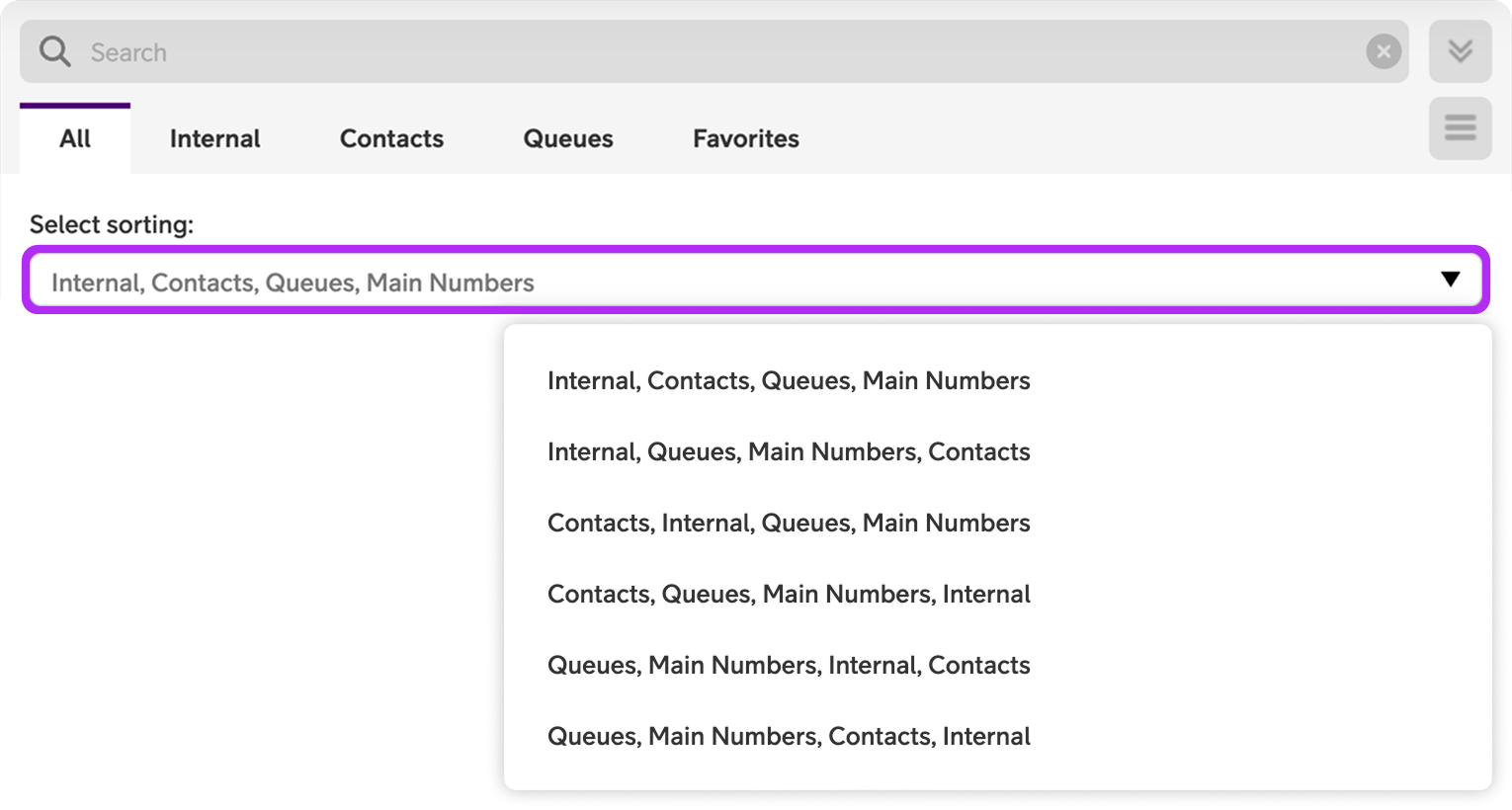Switch to the All tab
The width and height of the screenshot is (1512, 810).
[75, 139]
